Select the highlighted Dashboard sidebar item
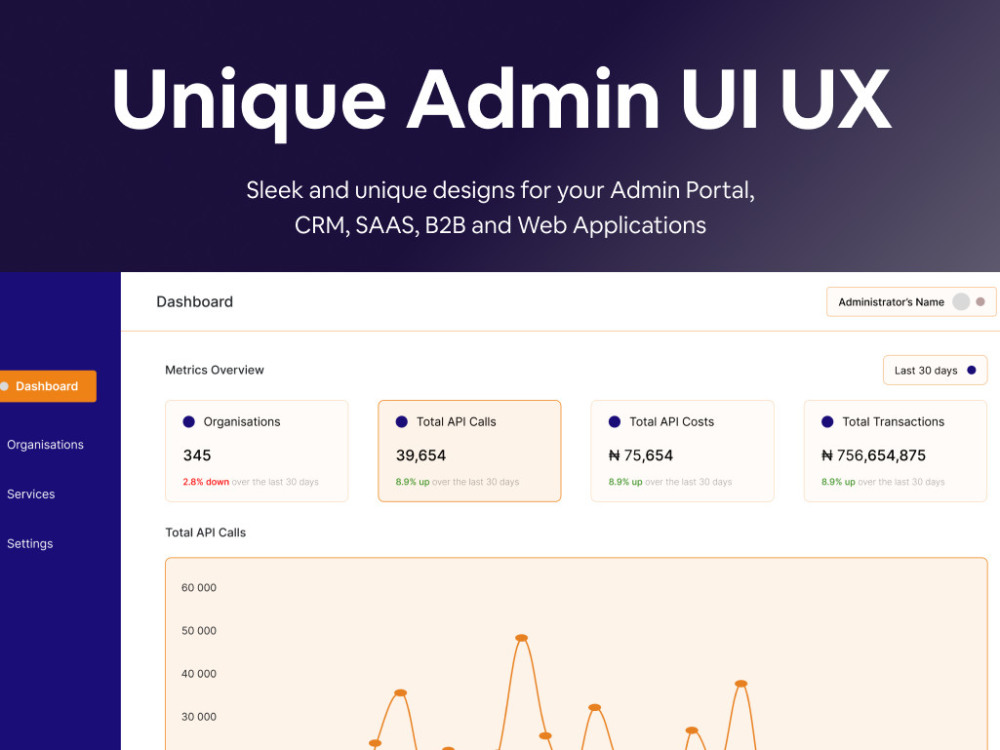 tap(48, 386)
